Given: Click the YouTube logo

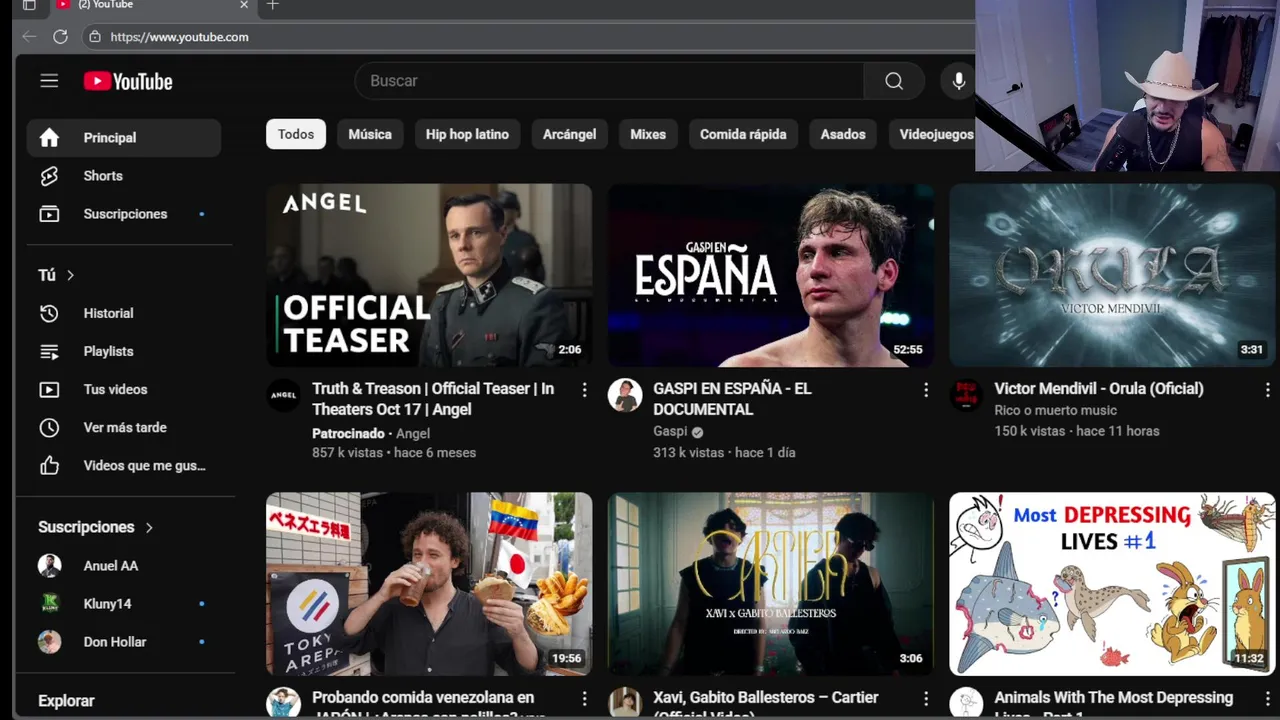Looking at the screenshot, I should point(128,81).
